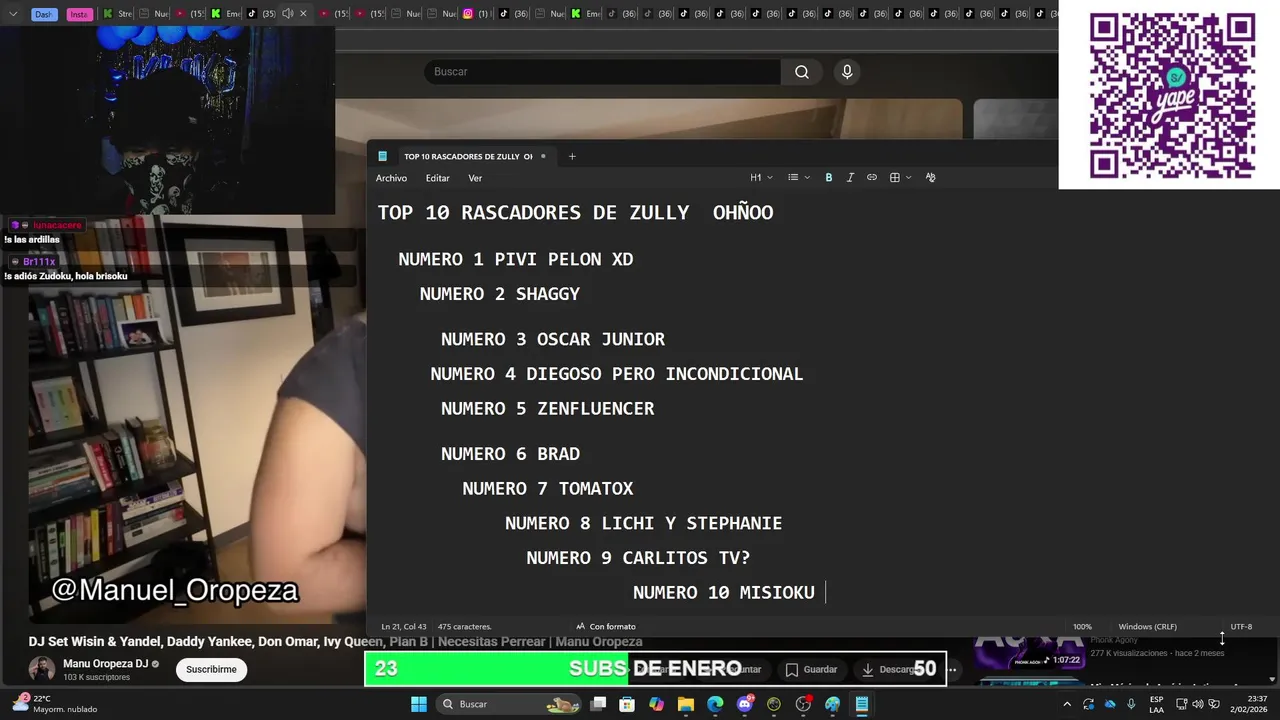
Task: Click Windows (CRLF) line ending indicator
Action: click(1147, 627)
